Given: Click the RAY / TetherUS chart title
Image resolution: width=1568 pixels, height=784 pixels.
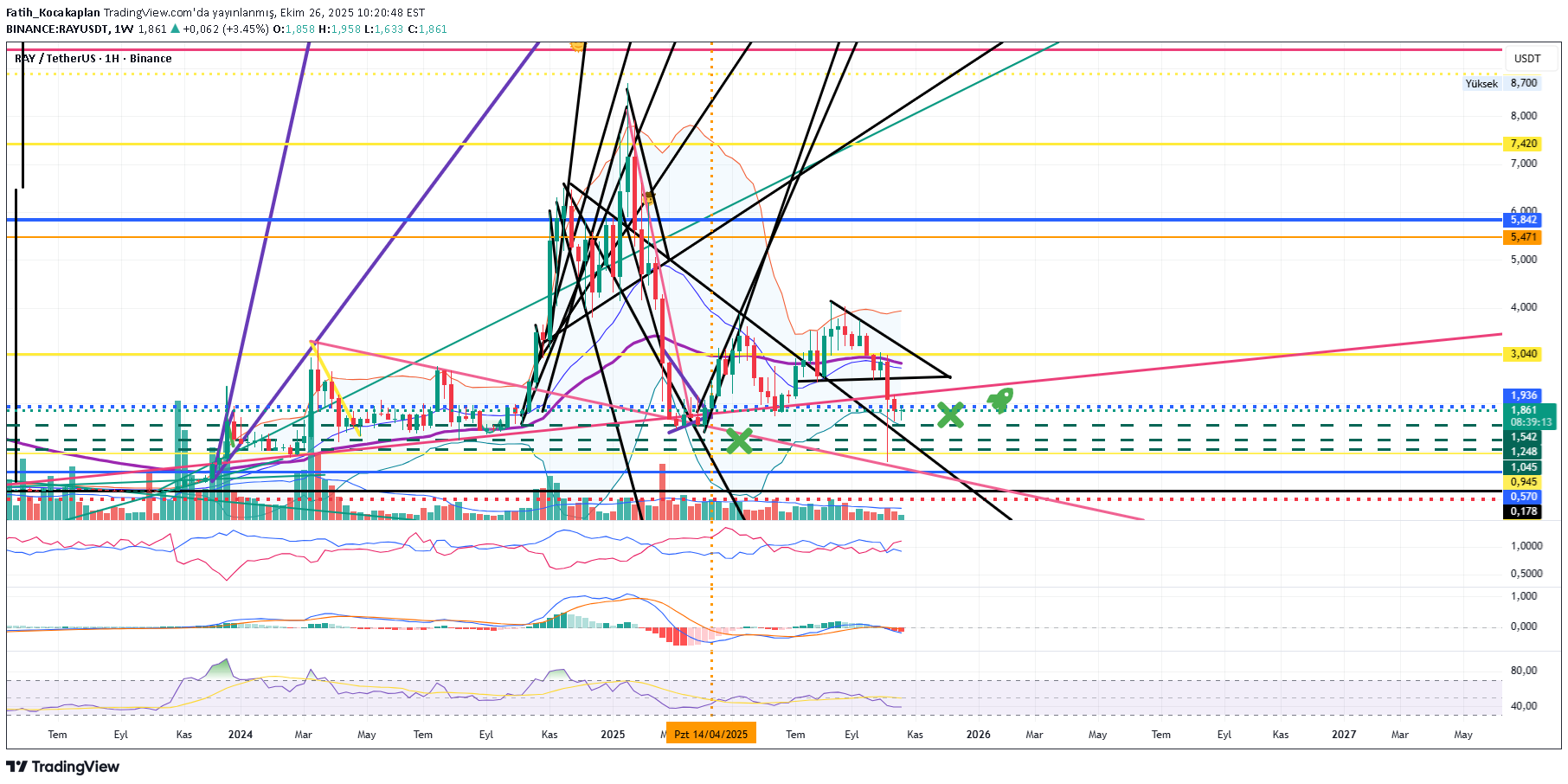Looking at the screenshot, I should click(93, 59).
